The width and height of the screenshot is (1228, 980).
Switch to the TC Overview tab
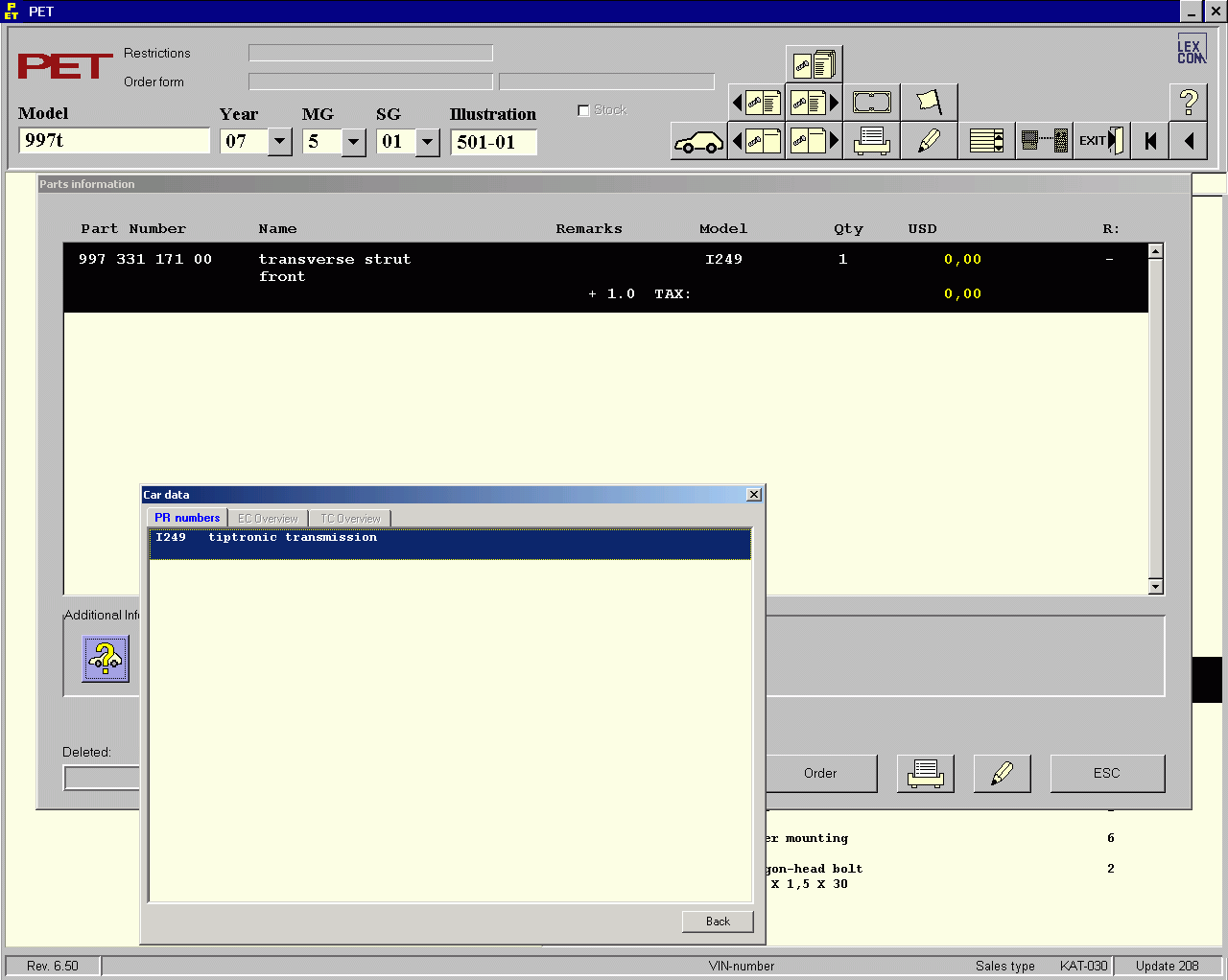pos(350,519)
